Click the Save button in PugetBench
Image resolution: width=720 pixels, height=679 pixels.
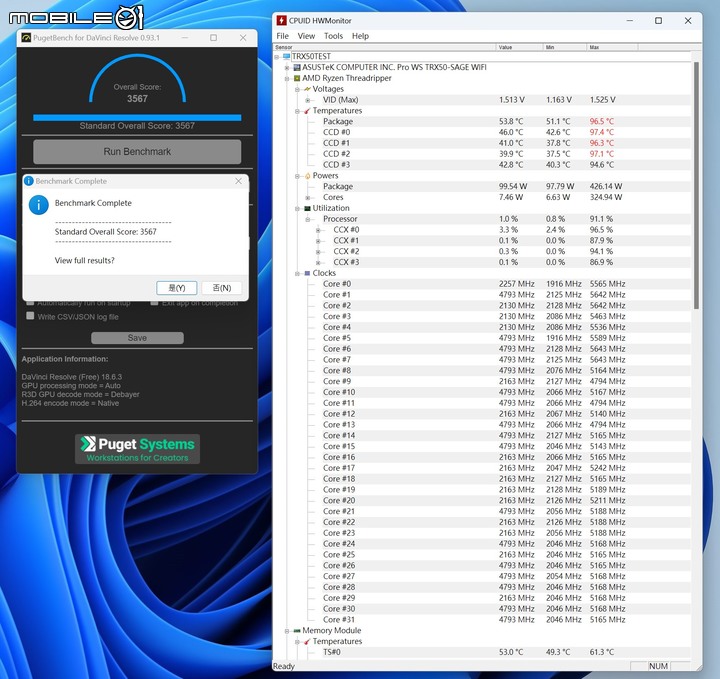[x=137, y=338]
